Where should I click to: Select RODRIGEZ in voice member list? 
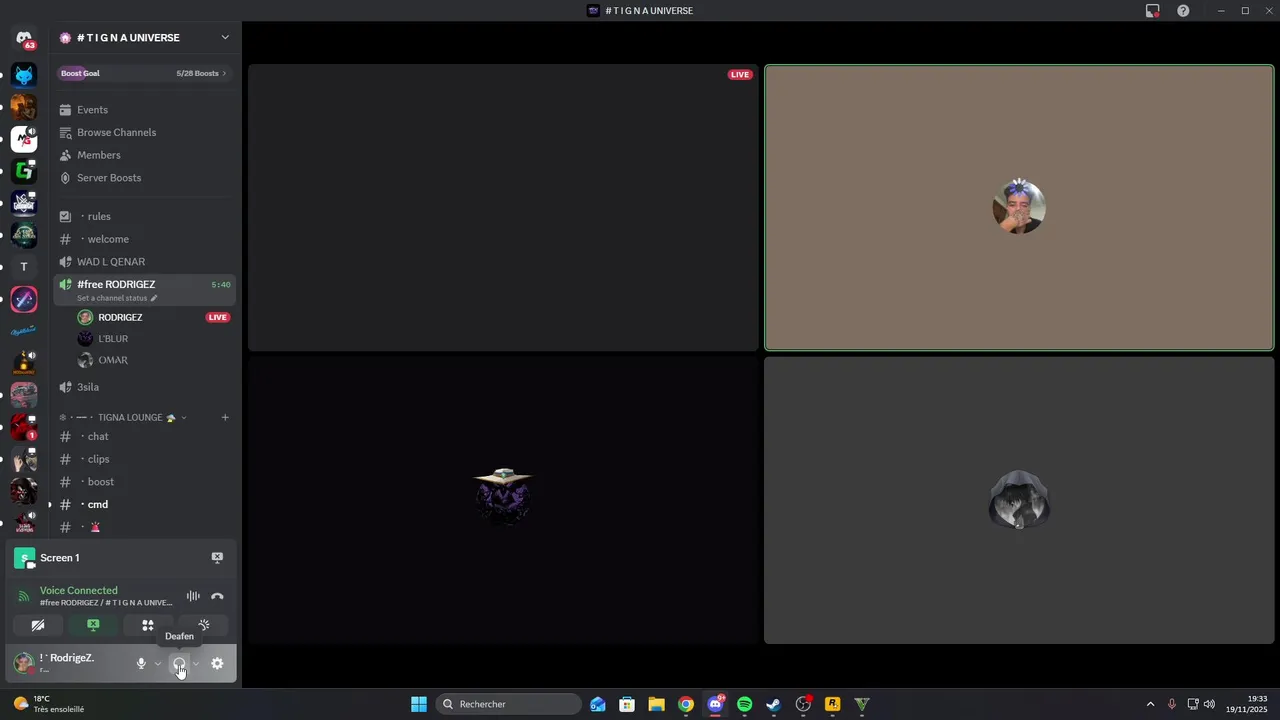153,317
